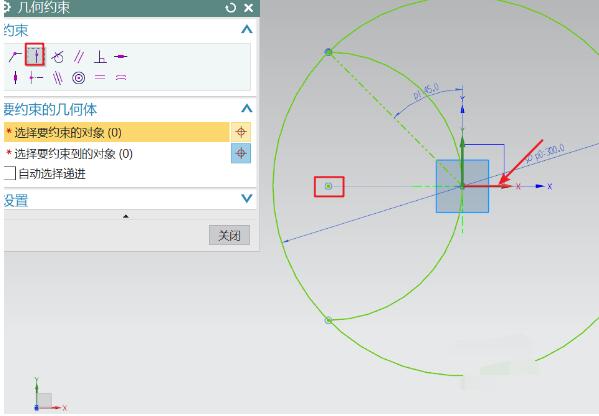Screen dimensions: 599x416
Task: Click the arc center point in the red box
Action: tap(329, 186)
